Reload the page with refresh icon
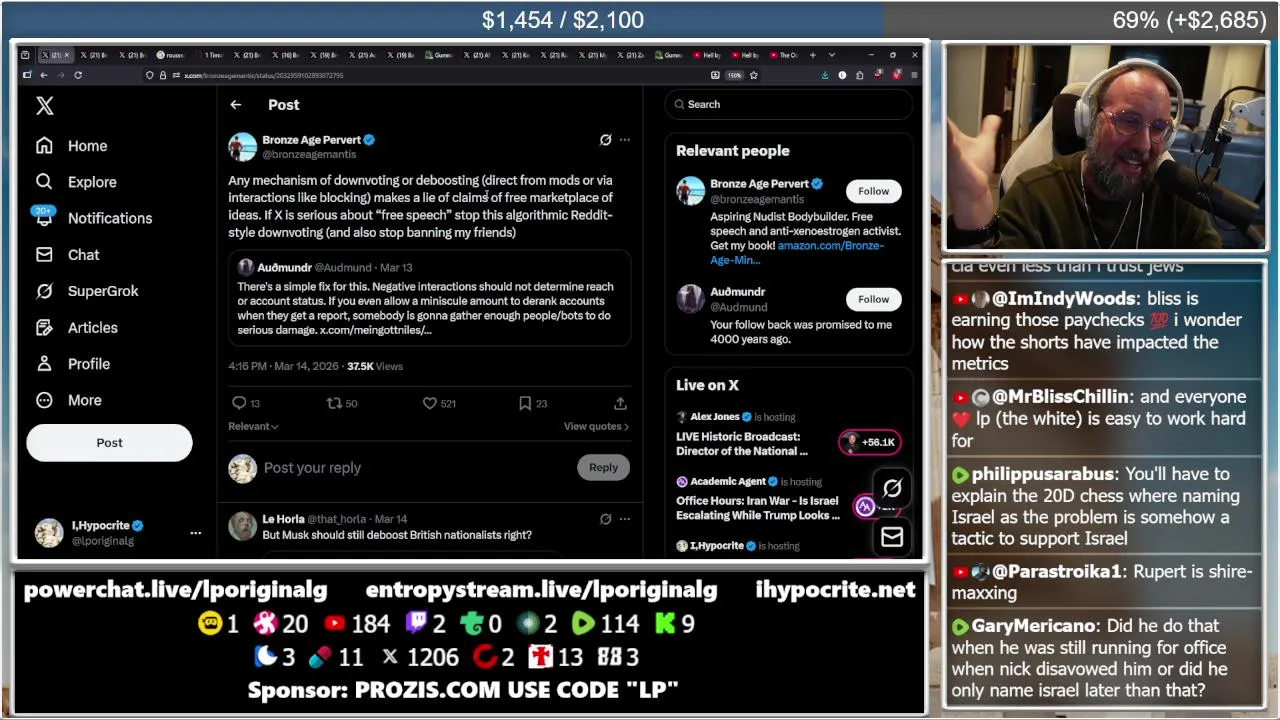 point(78,75)
